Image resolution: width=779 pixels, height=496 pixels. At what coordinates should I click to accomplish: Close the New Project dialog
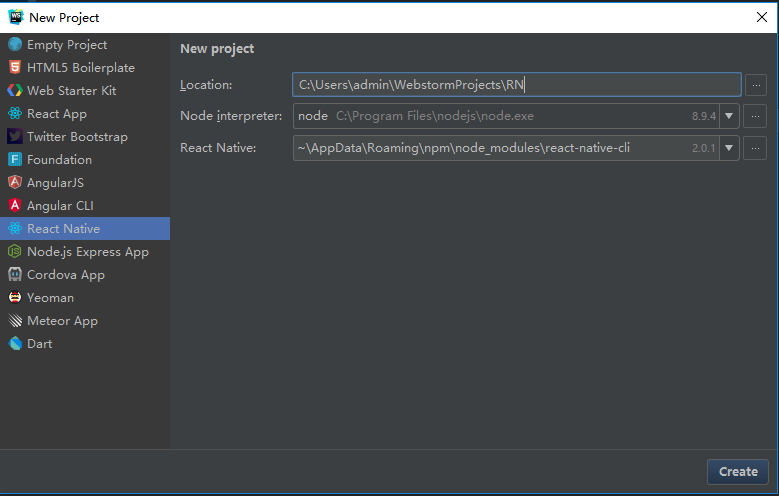click(x=762, y=17)
